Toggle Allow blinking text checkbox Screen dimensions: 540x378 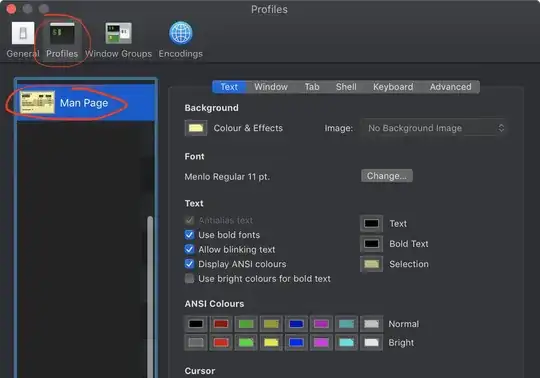tap(189, 249)
